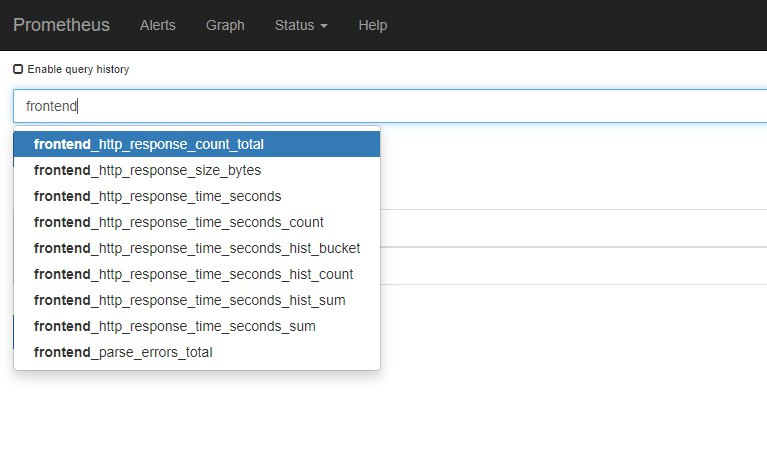Click the caret arrow next to Status
Screen dimensions: 767x450
coord(324,26)
